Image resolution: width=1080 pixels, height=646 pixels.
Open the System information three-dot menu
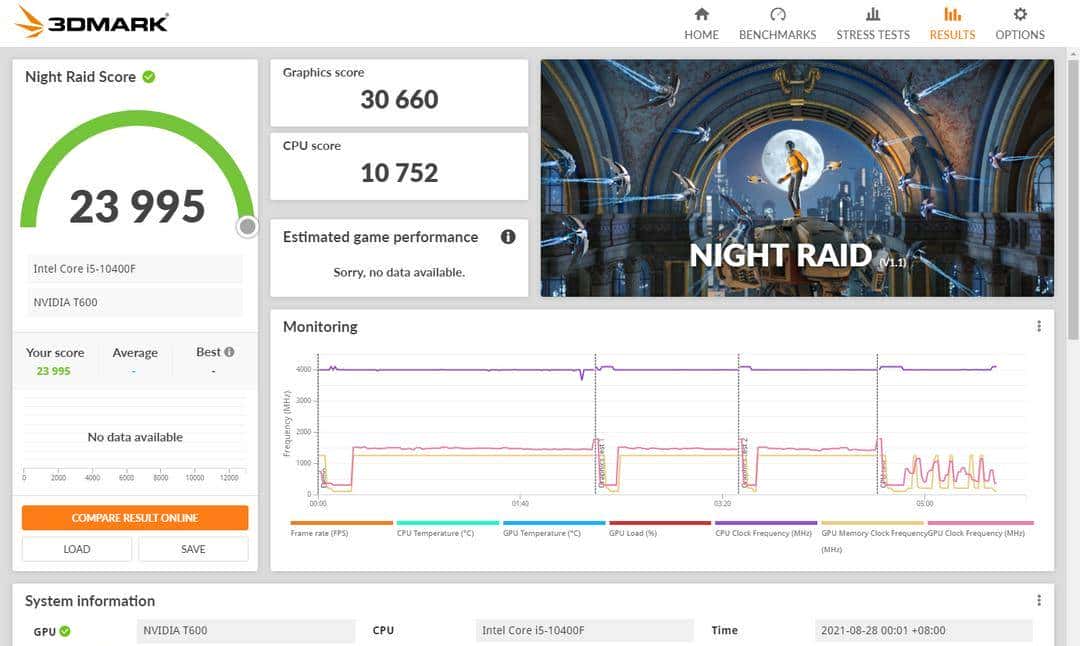pyautogui.click(x=1039, y=600)
